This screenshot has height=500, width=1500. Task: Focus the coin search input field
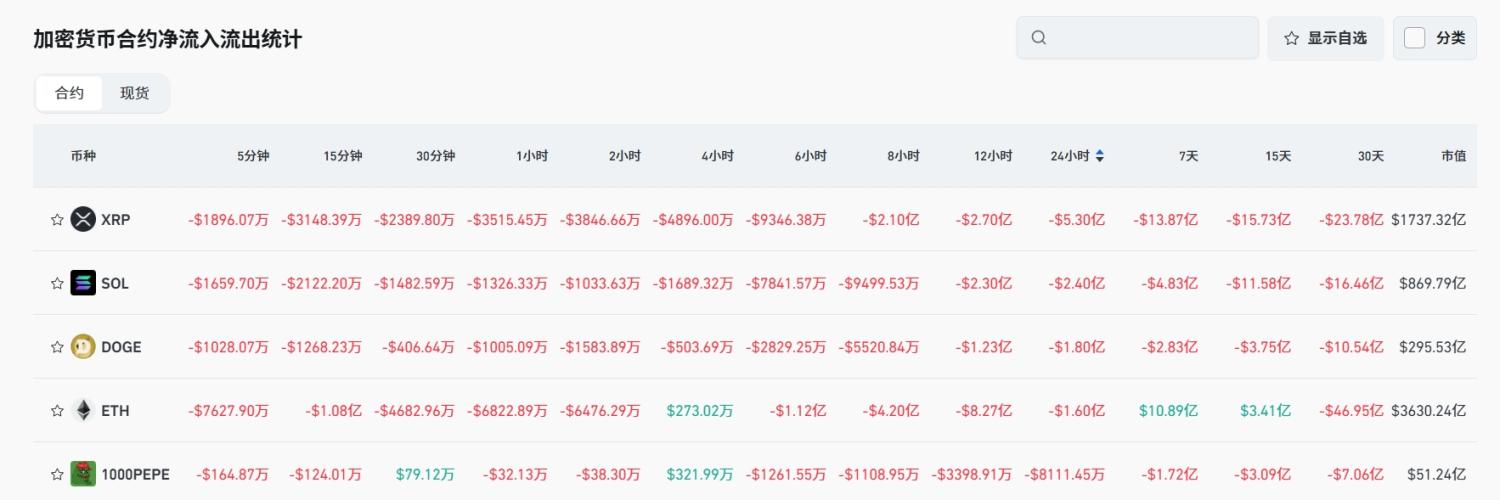pyautogui.click(x=1150, y=38)
